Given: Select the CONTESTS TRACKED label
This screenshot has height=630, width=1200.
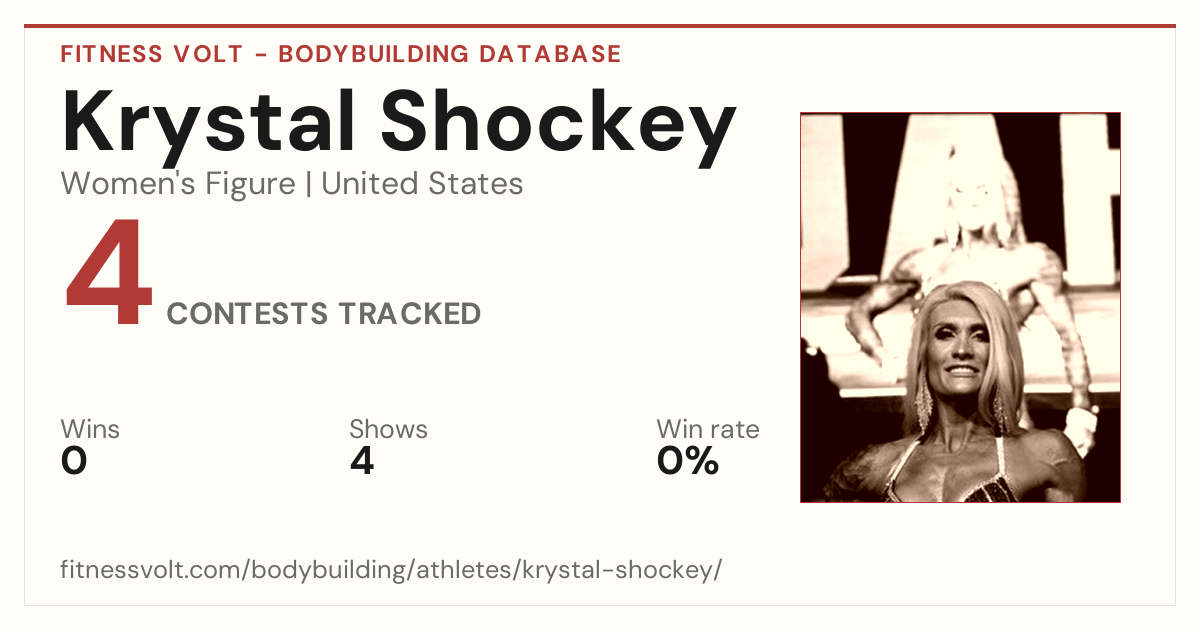Looking at the screenshot, I should point(324,314).
